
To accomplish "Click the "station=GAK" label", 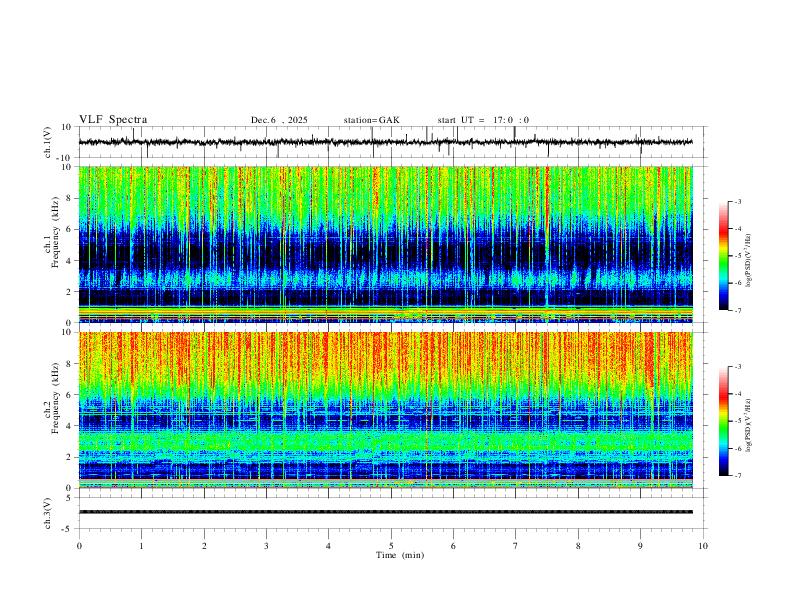I will pos(371,120).
